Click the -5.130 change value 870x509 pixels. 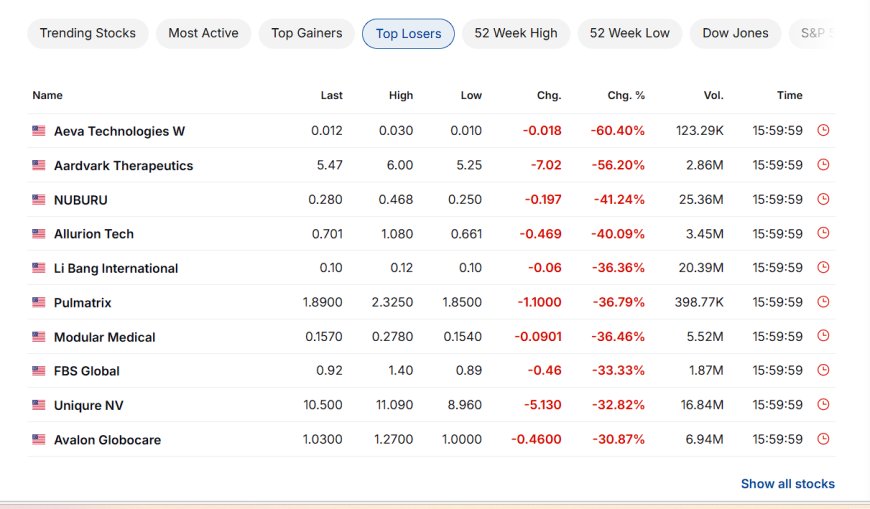pyautogui.click(x=543, y=405)
